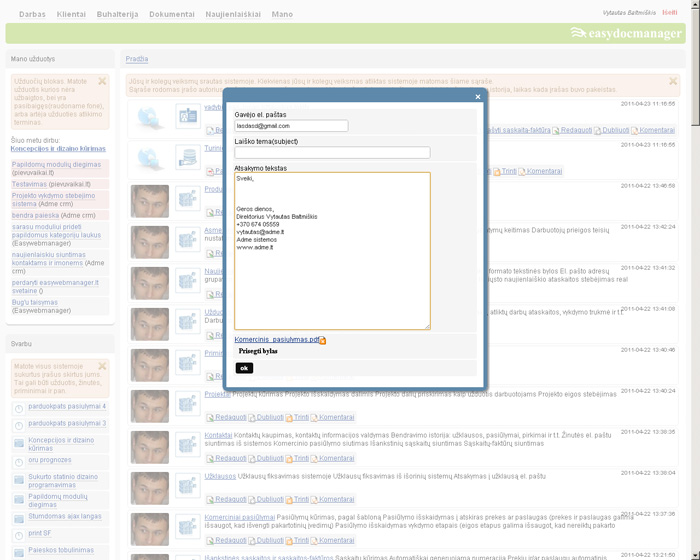This screenshot has width=700, height=560.
Task: Click the user photo in the Projektai row
Action: tap(150, 406)
